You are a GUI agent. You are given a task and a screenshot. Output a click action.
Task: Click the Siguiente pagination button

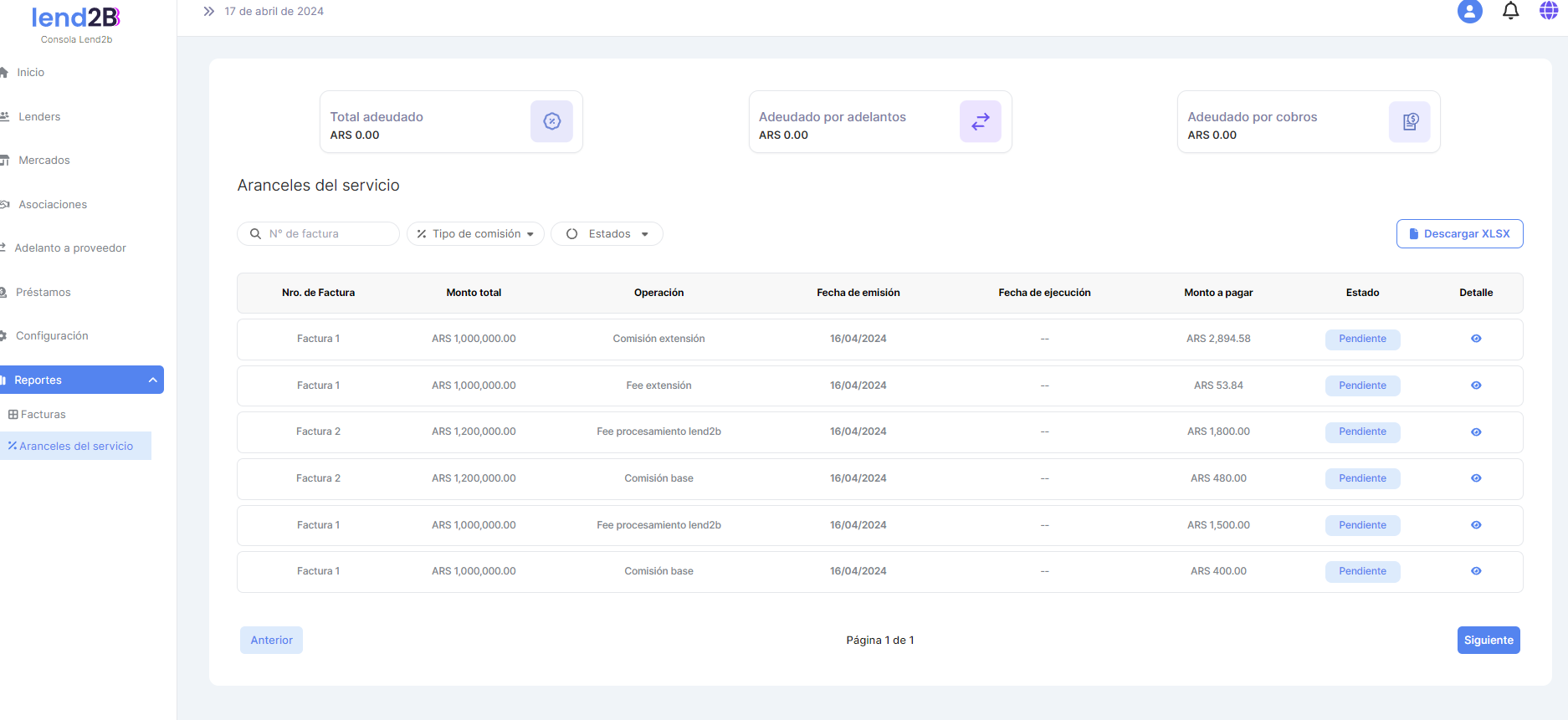coord(1488,641)
